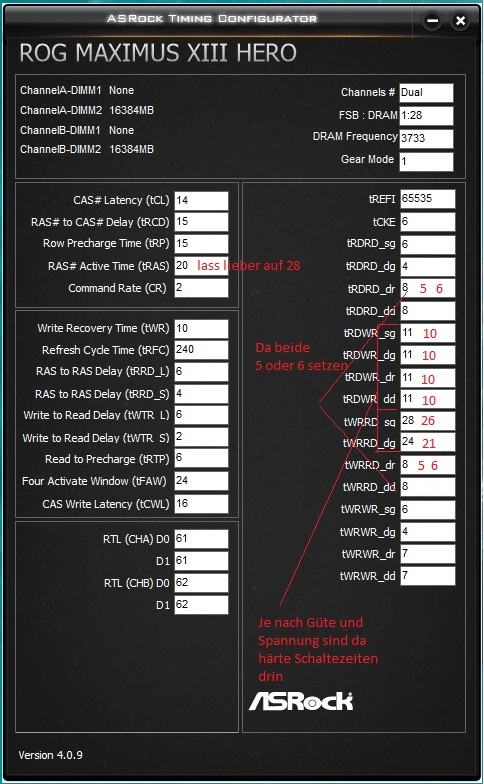Viewport: 484px width, 784px height.
Task: Close the ASRock Timing Configurator window
Action: [x=460, y=21]
